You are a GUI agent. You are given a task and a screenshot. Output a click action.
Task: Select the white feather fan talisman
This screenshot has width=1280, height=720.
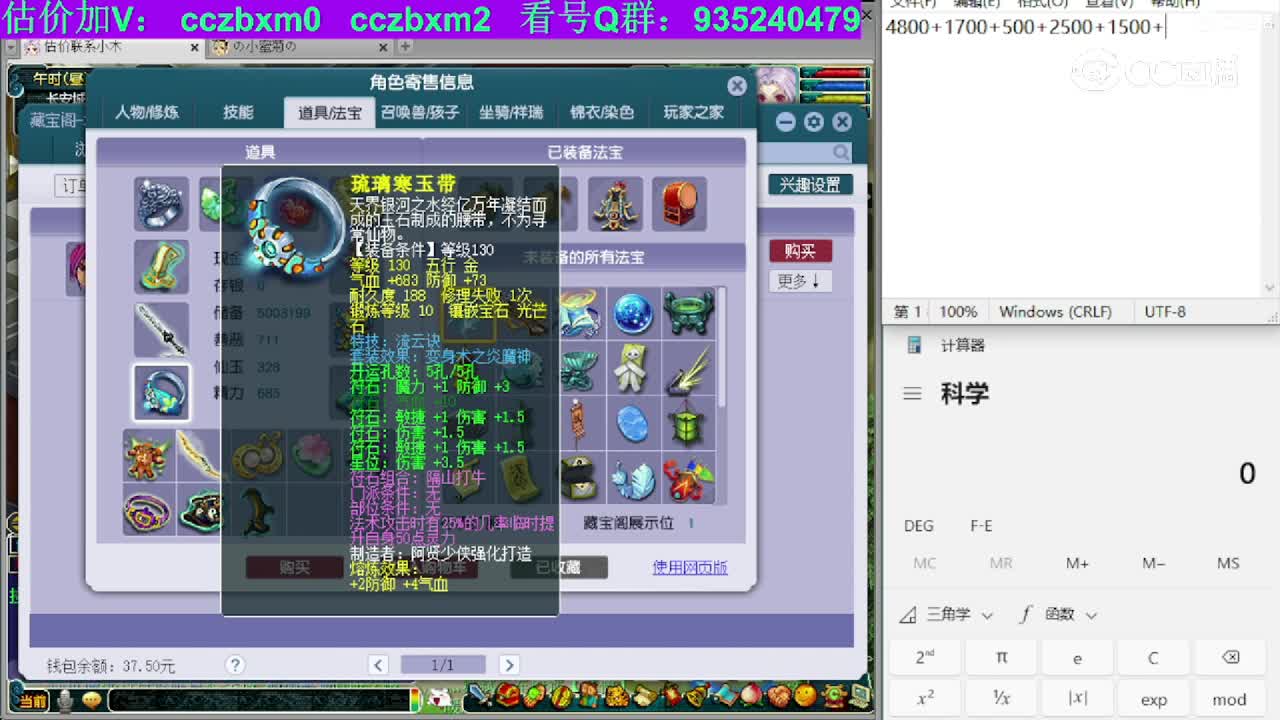(633, 478)
